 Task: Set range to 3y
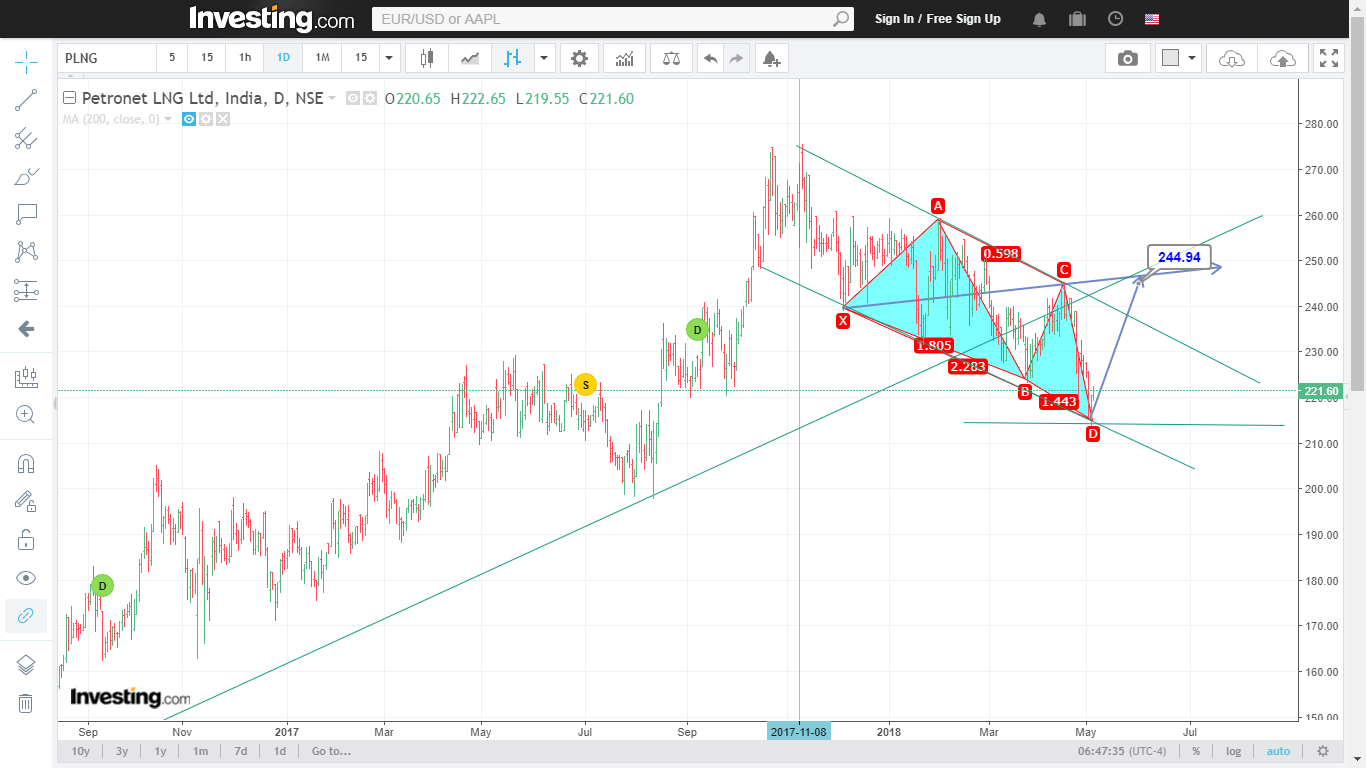tap(122, 751)
